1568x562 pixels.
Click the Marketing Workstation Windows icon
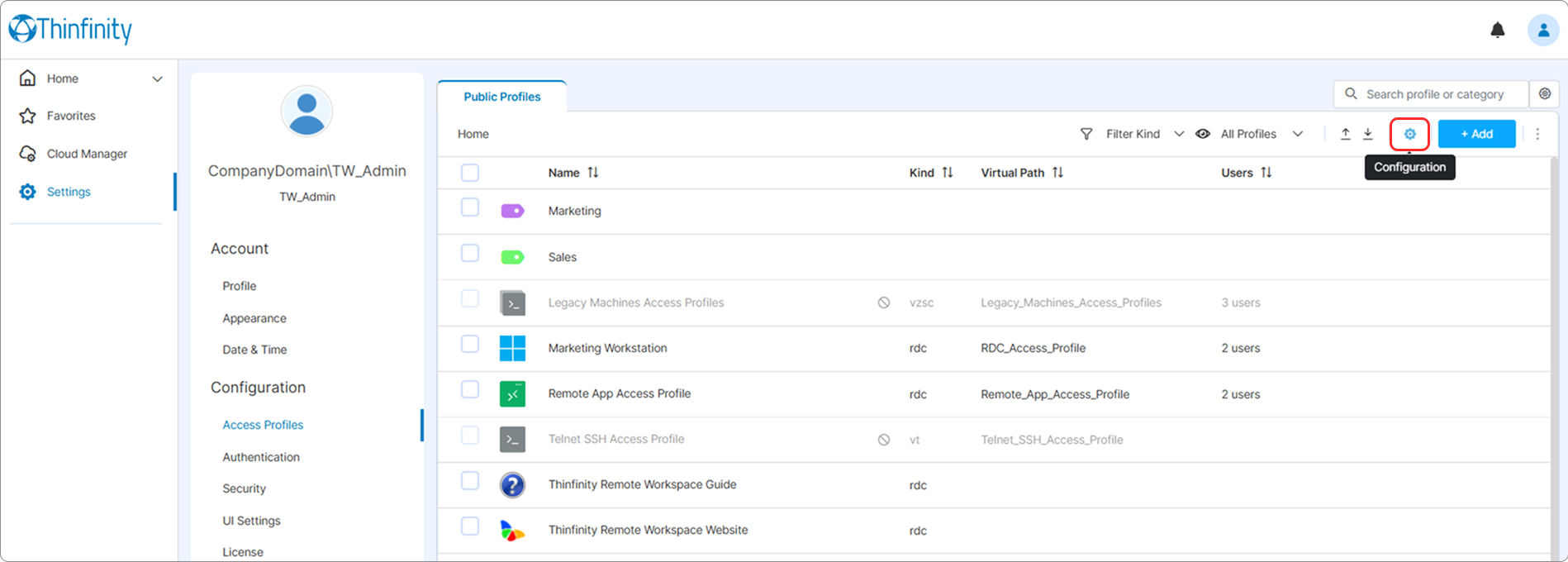coord(512,348)
